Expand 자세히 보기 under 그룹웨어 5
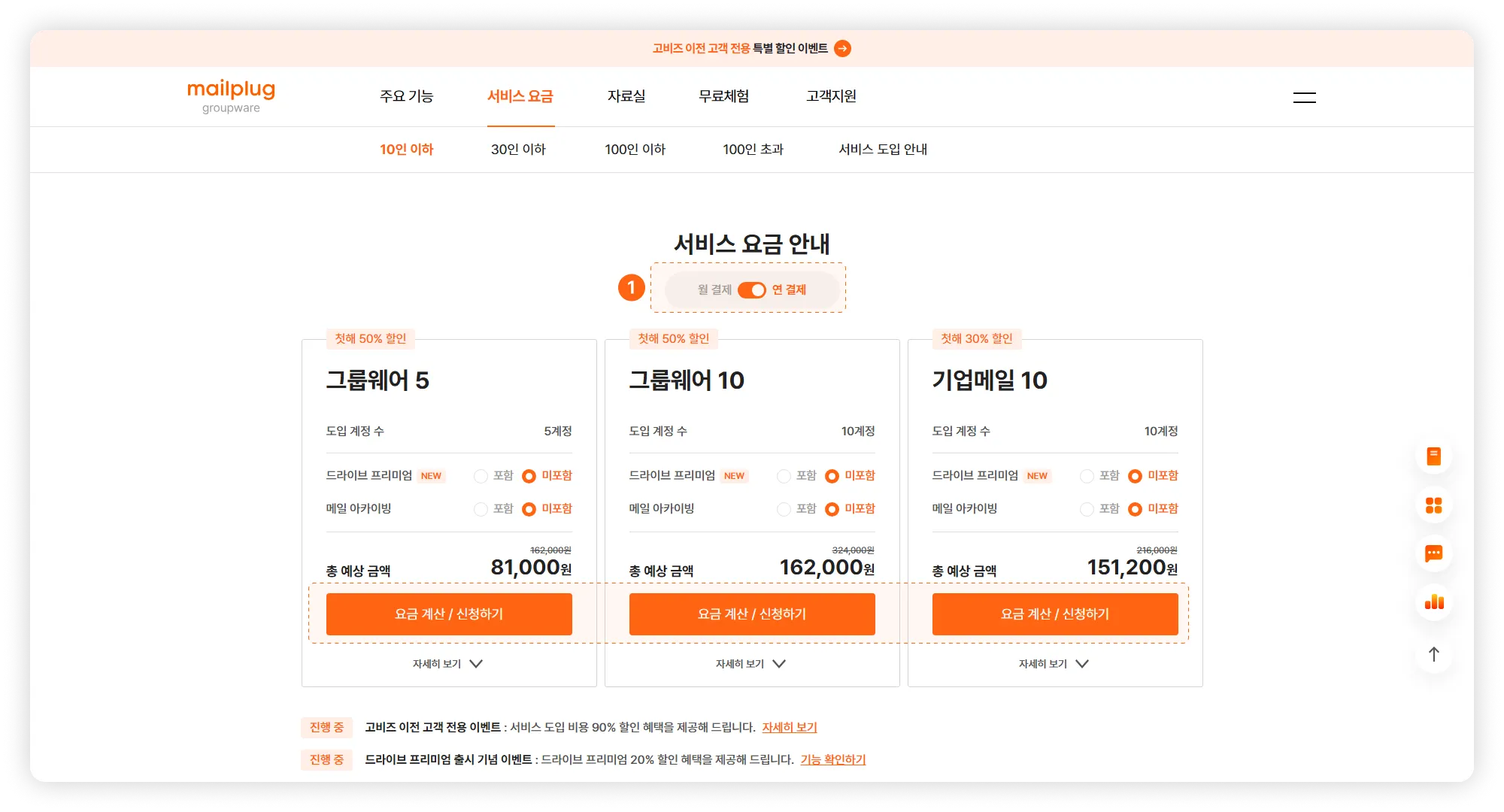 [x=447, y=664]
